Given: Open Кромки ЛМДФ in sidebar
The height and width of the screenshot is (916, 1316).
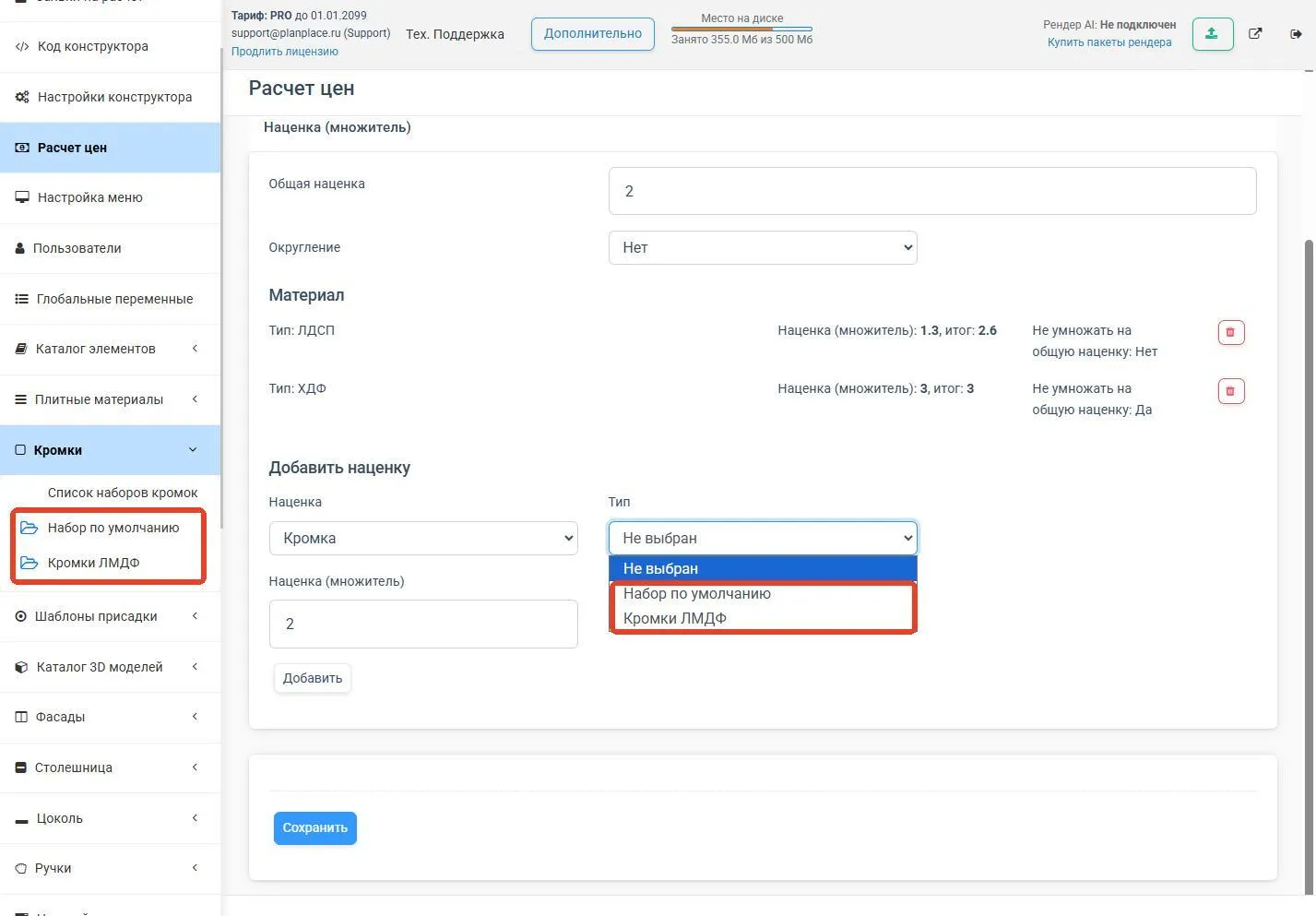Looking at the screenshot, I should click(x=93, y=563).
